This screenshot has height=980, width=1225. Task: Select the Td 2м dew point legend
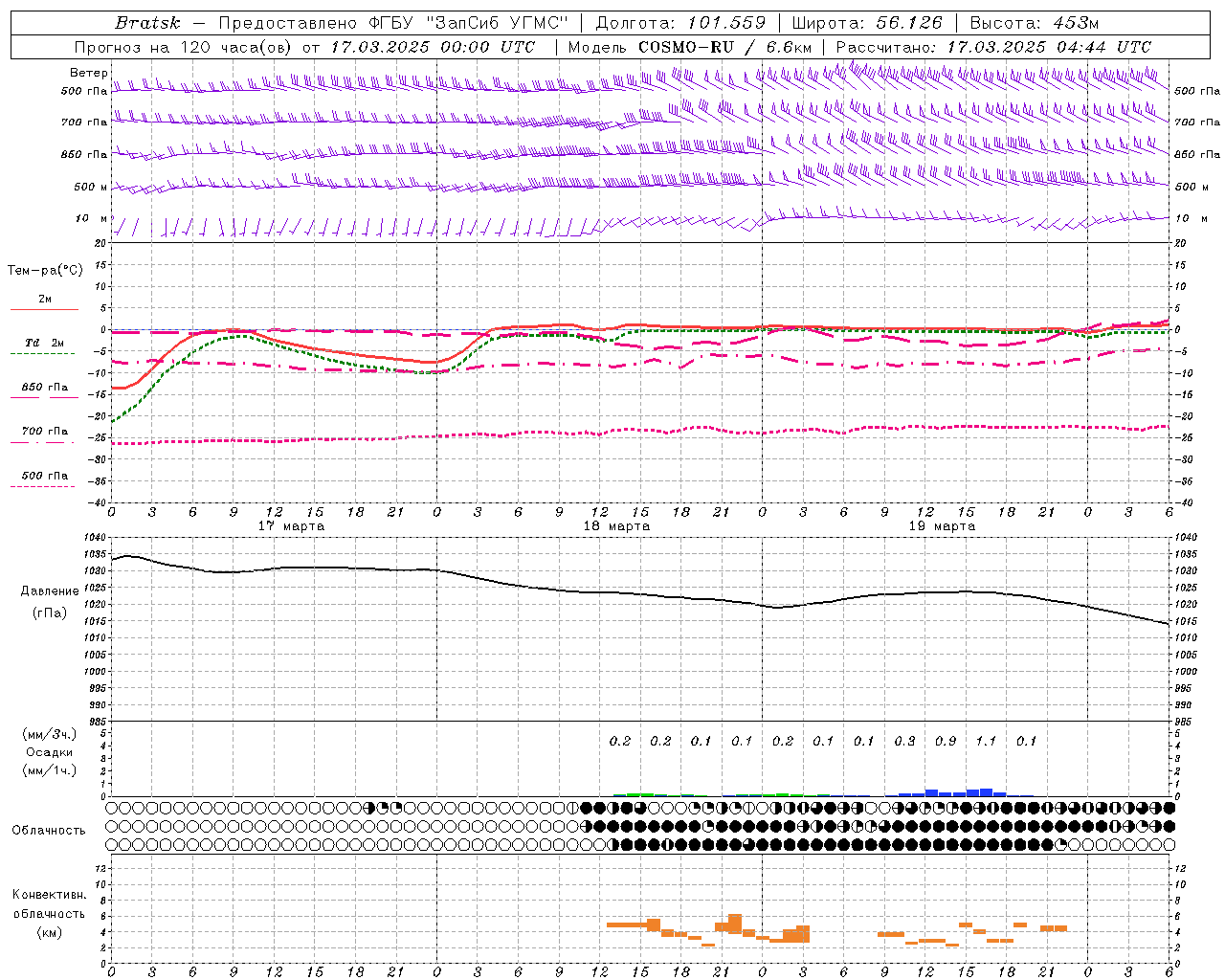[x=44, y=343]
